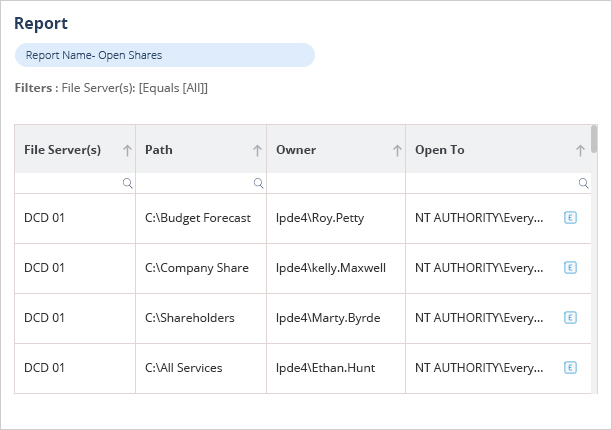
Task: Select the Report Name- Open Shares pill
Action: (x=165, y=55)
